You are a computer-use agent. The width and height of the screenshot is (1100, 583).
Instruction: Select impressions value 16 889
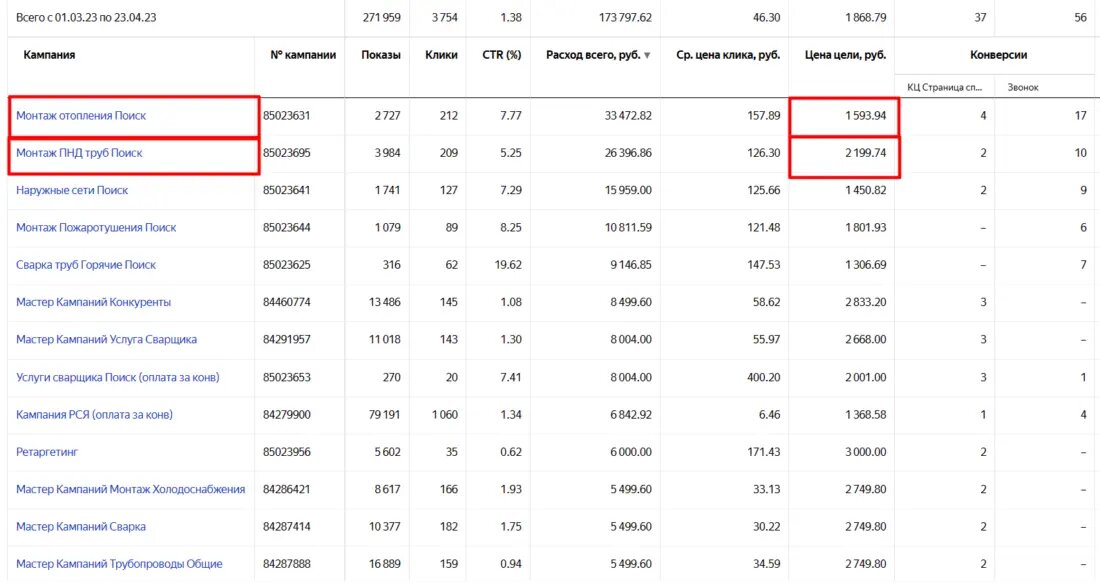click(x=384, y=563)
